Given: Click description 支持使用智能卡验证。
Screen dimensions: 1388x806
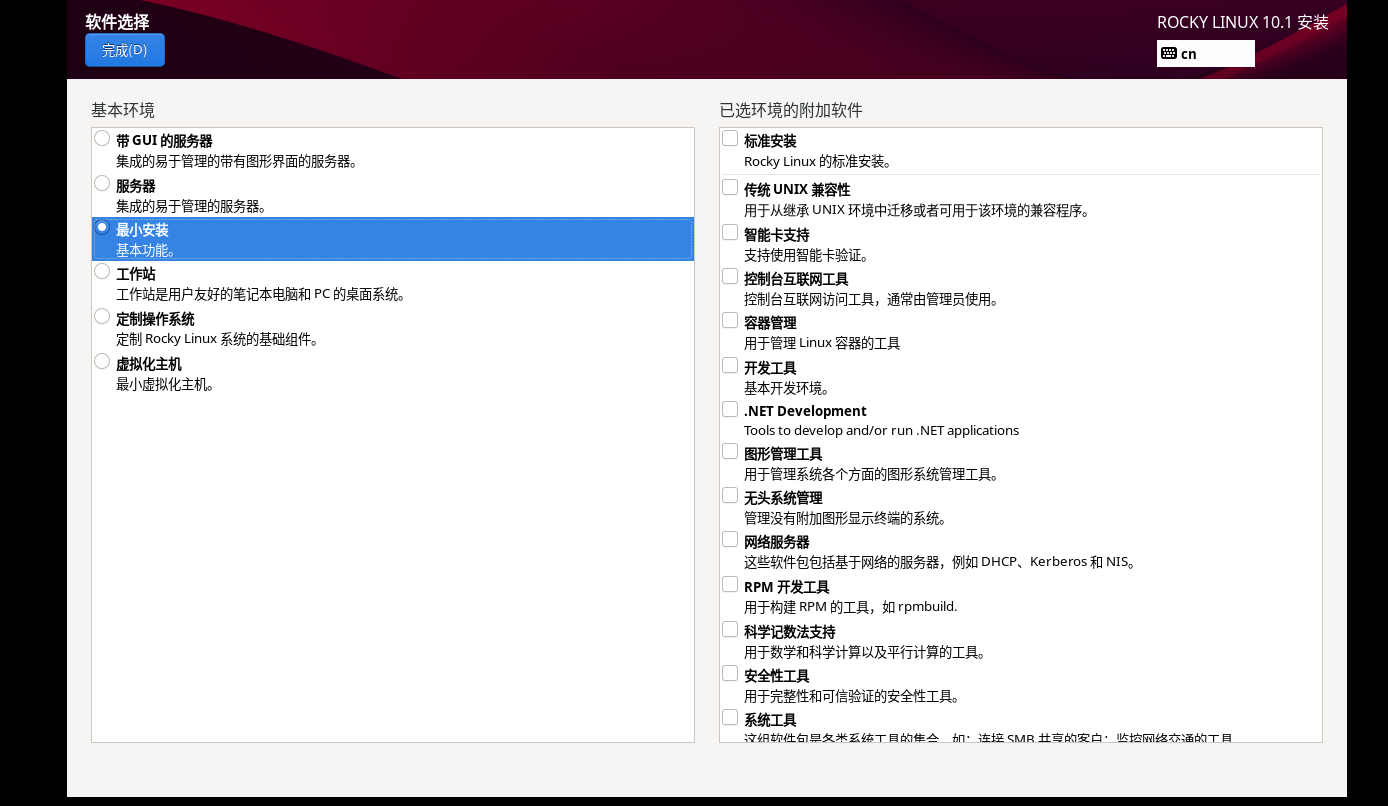Looking at the screenshot, I should (x=807, y=255).
